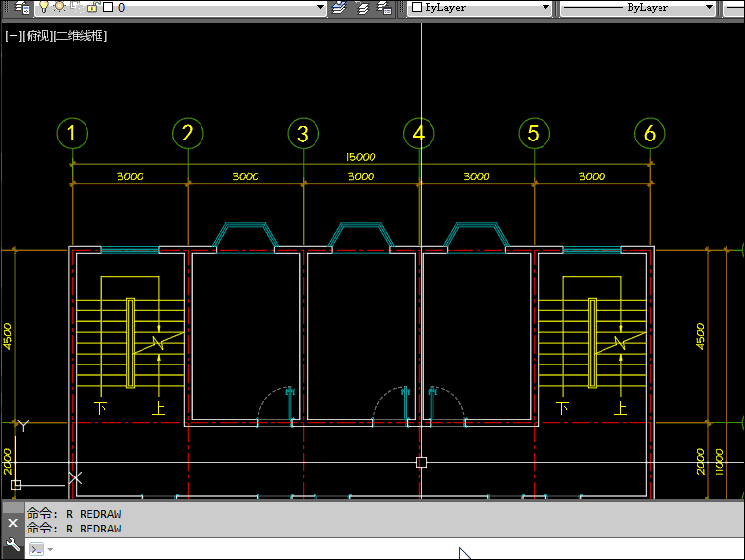Toggle the layer on/off lightbulb icon
The image size is (745, 560).
tap(45, 7)
